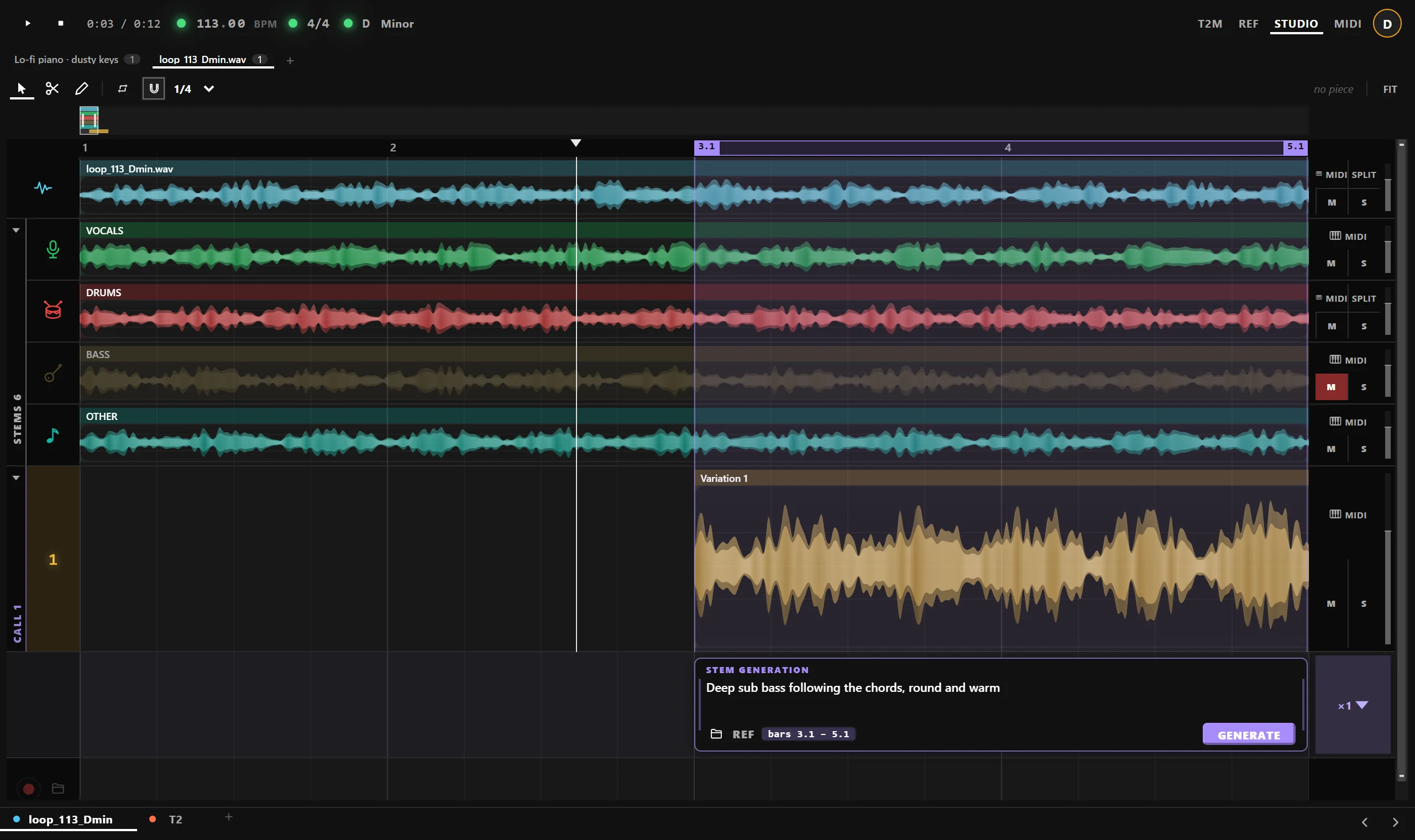This screenshot has width=1415, height=840.
Task: Click the REF folder icon in stem generation
Action: coord(716,734)
